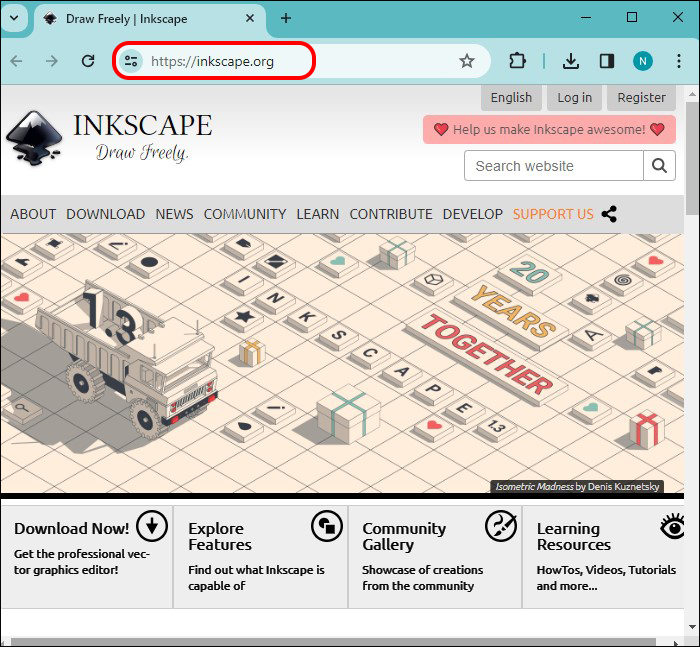The width and height of the screenshot is (700, 647).
Task: Open the NEWS menu
Action: (x=174, y=214)
